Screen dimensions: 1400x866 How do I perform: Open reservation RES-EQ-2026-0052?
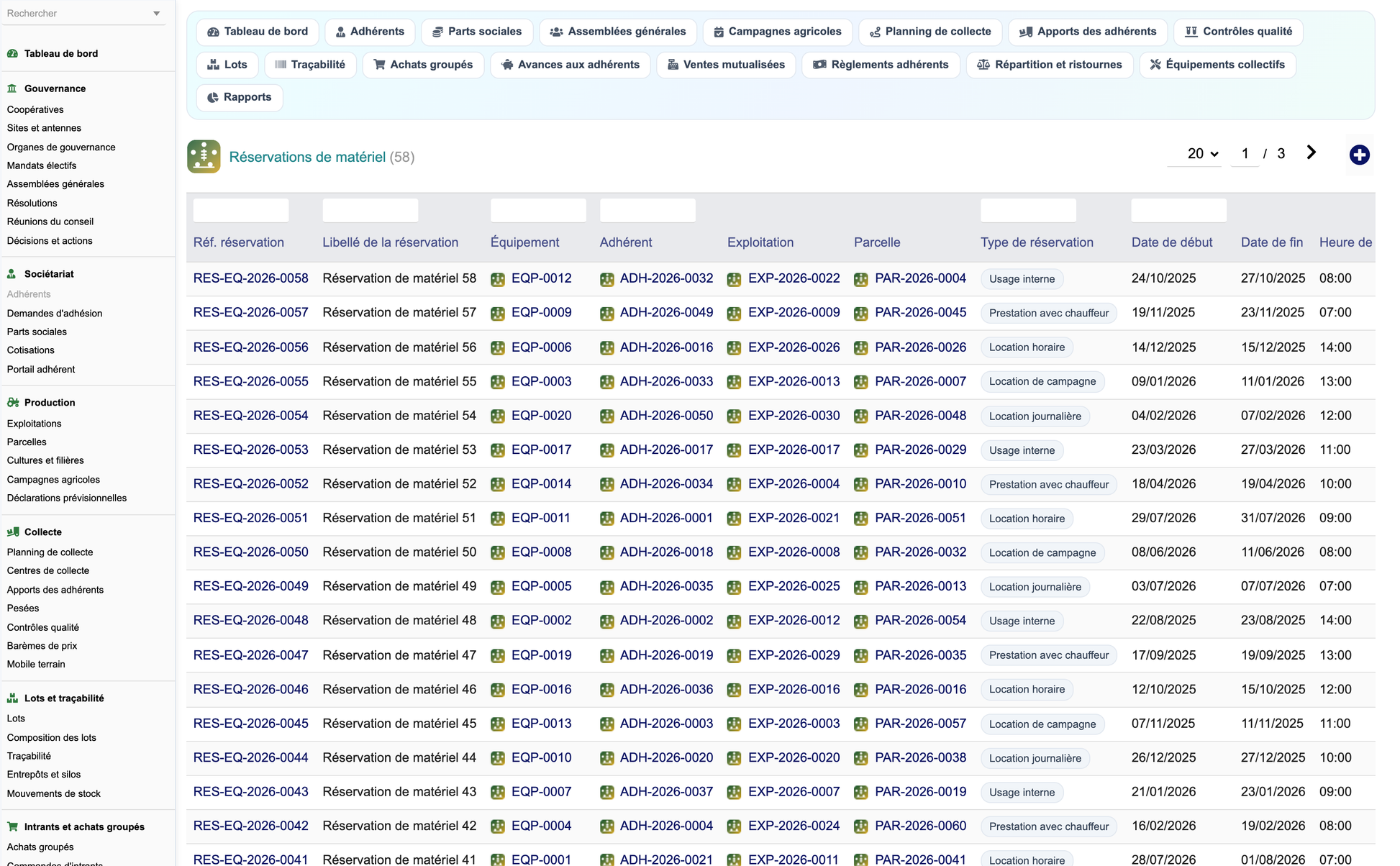point(251,484)
